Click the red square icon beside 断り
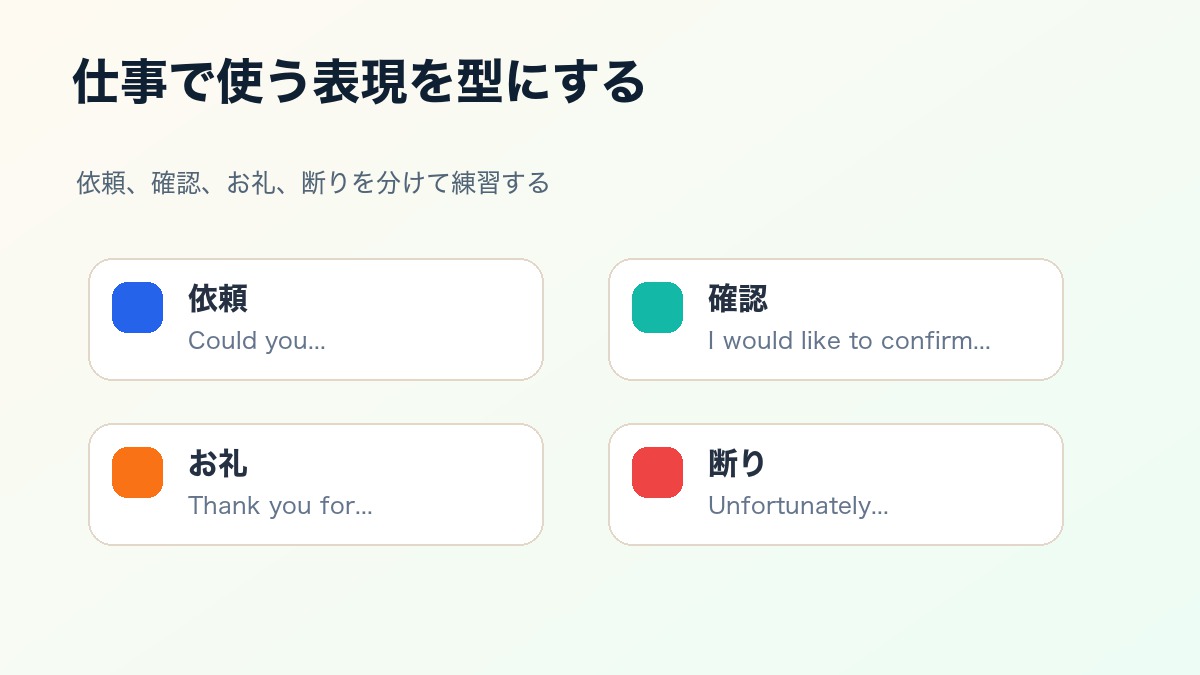 tap(657, 472)
